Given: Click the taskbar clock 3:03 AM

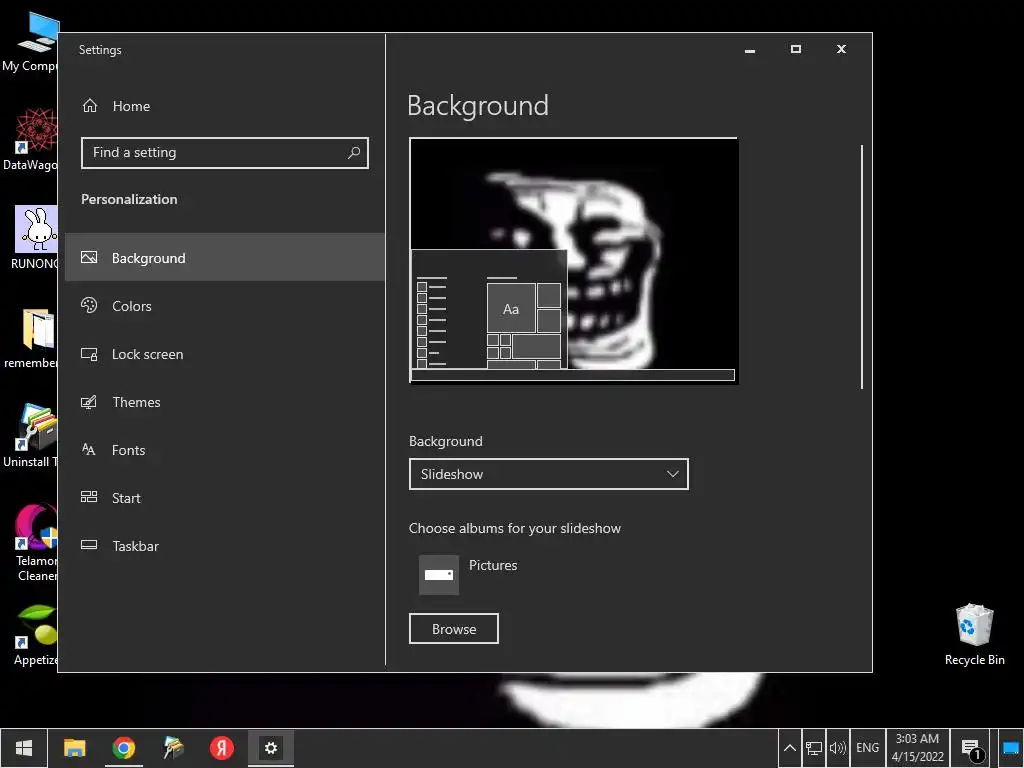Looking at the screenshot, I should [918, 748].
